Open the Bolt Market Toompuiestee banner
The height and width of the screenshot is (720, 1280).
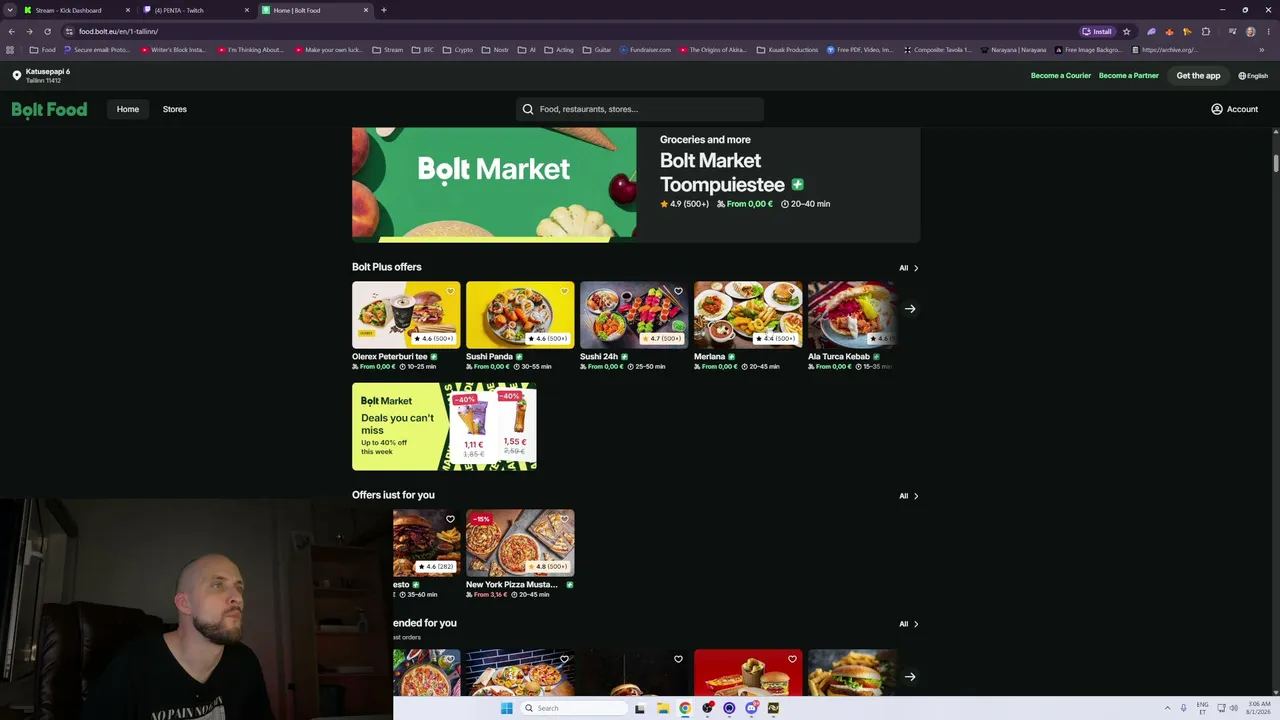click(636, 185)
